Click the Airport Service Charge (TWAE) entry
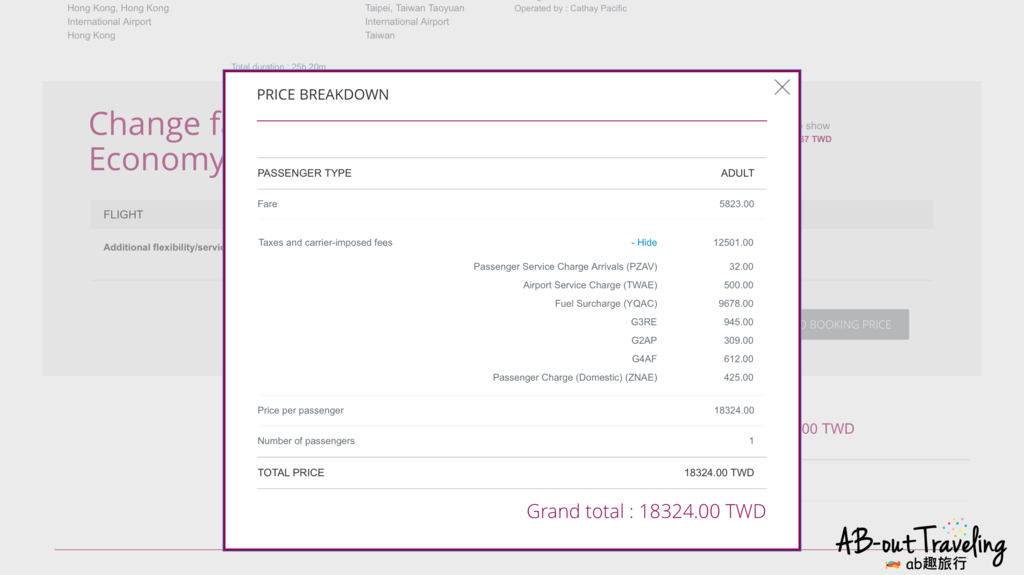This screenshot has height=575, width=1024. click(590, 286)
